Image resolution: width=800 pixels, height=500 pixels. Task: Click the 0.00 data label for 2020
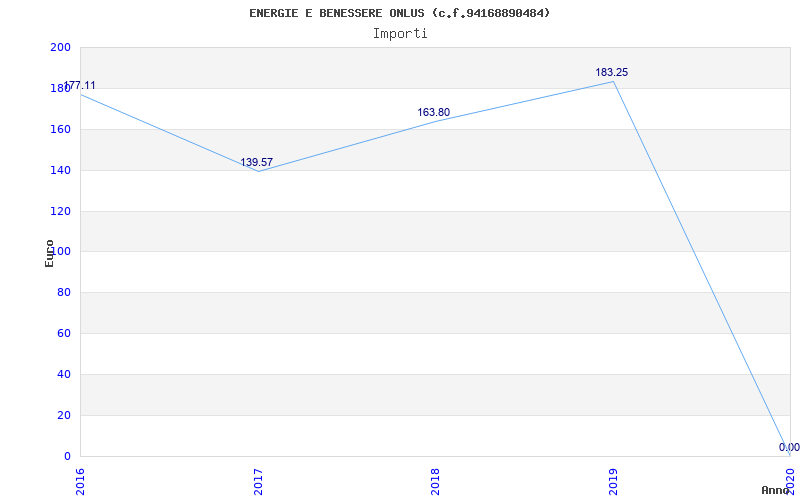coord(789,447)
